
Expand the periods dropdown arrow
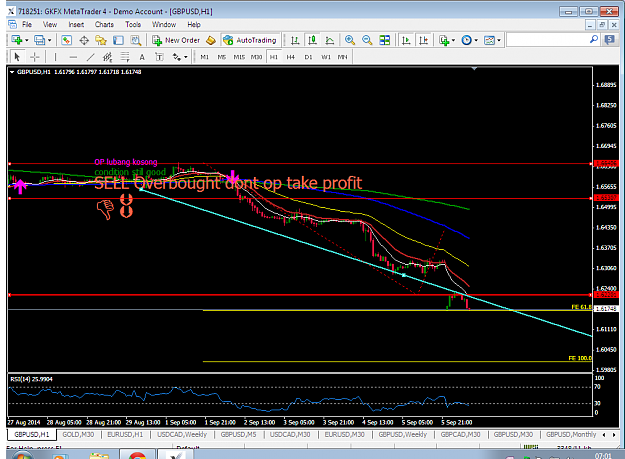click(476, 40)
